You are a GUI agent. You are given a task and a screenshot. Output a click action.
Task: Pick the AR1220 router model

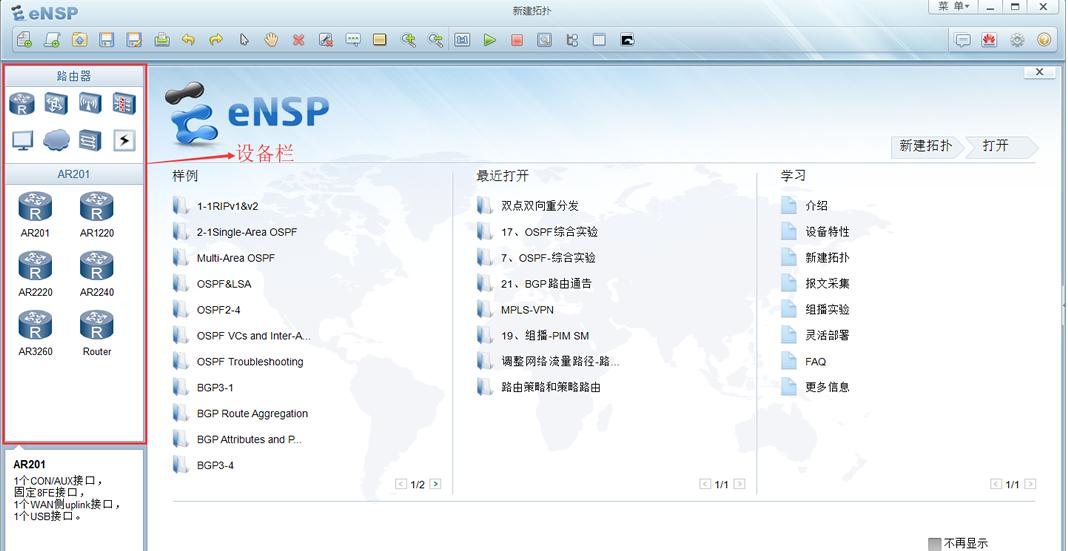point(97,214)
